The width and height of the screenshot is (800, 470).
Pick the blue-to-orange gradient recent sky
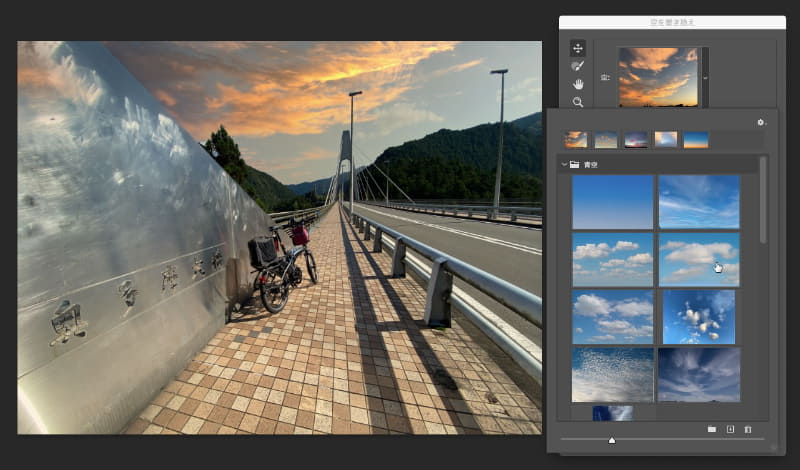point(696,139)
